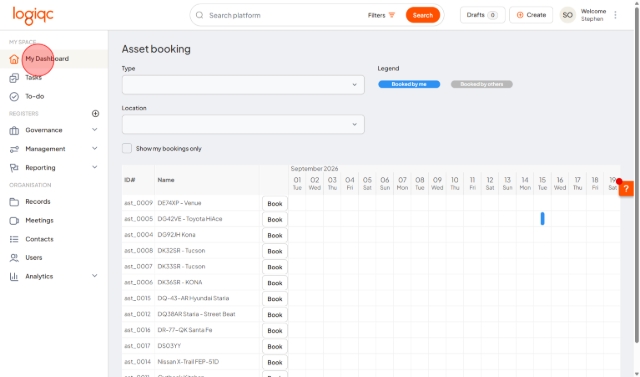The width and height of the screenshot is (640, 377).
Task: Expand the Management chevron
Action: click(x=94, y=149)
